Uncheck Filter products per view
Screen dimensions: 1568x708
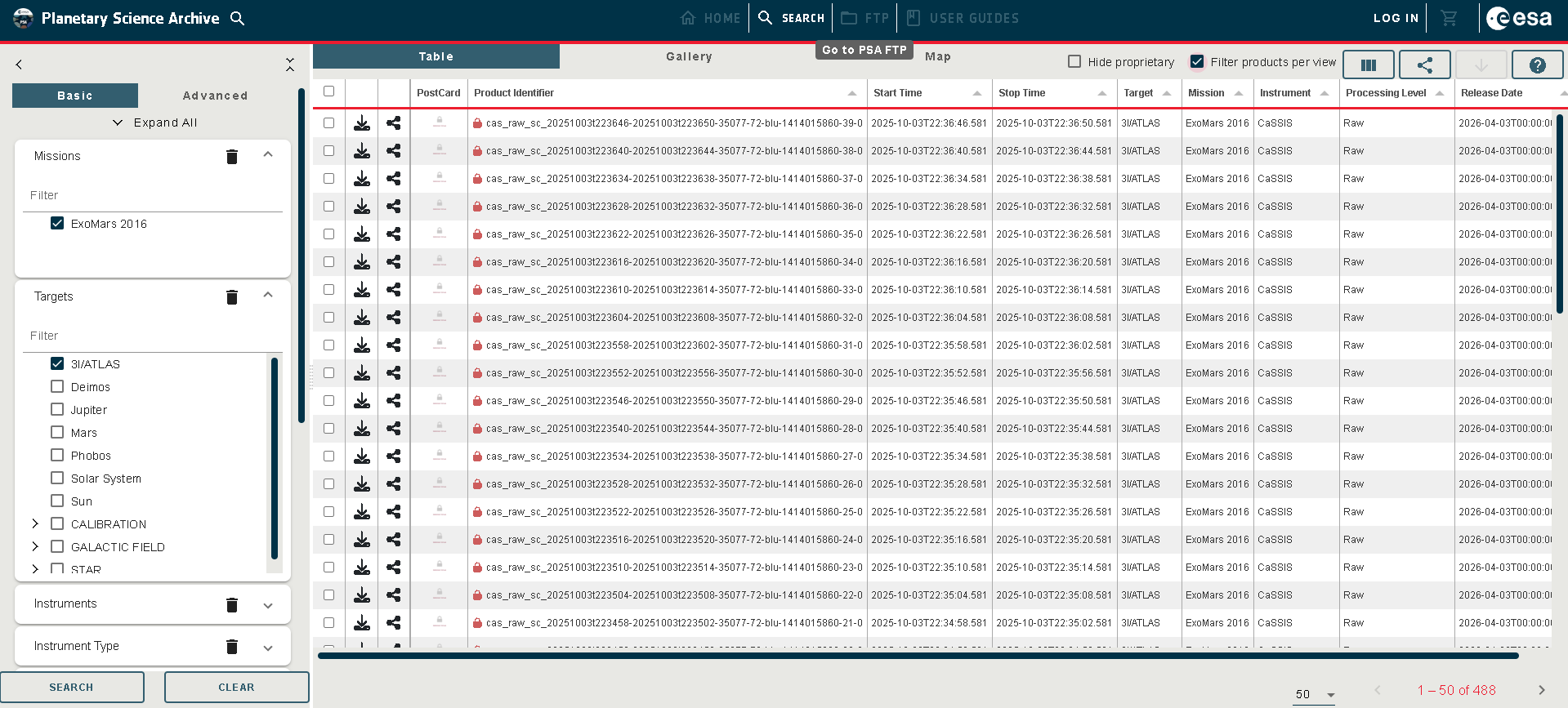pos(1197,61)
